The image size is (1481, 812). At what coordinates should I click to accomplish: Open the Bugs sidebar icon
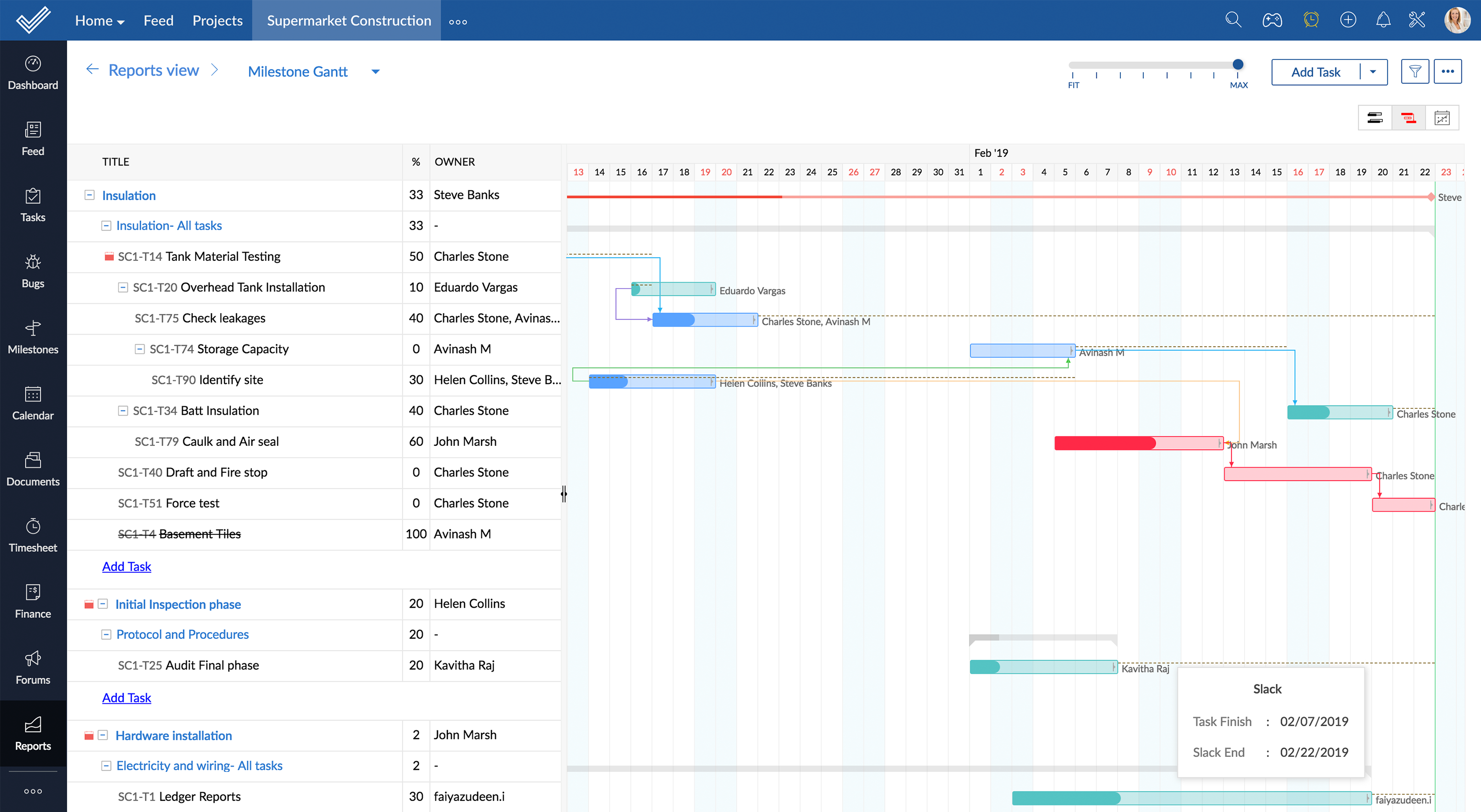pyautogui.click(x=33, y=270)
